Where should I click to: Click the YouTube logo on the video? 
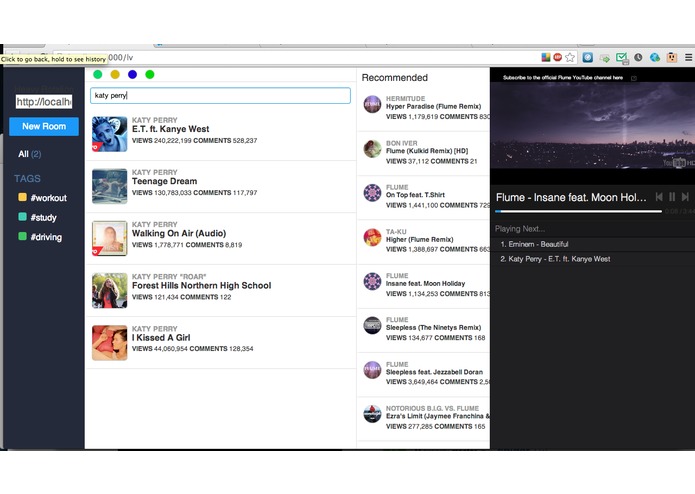pos(675,163)
